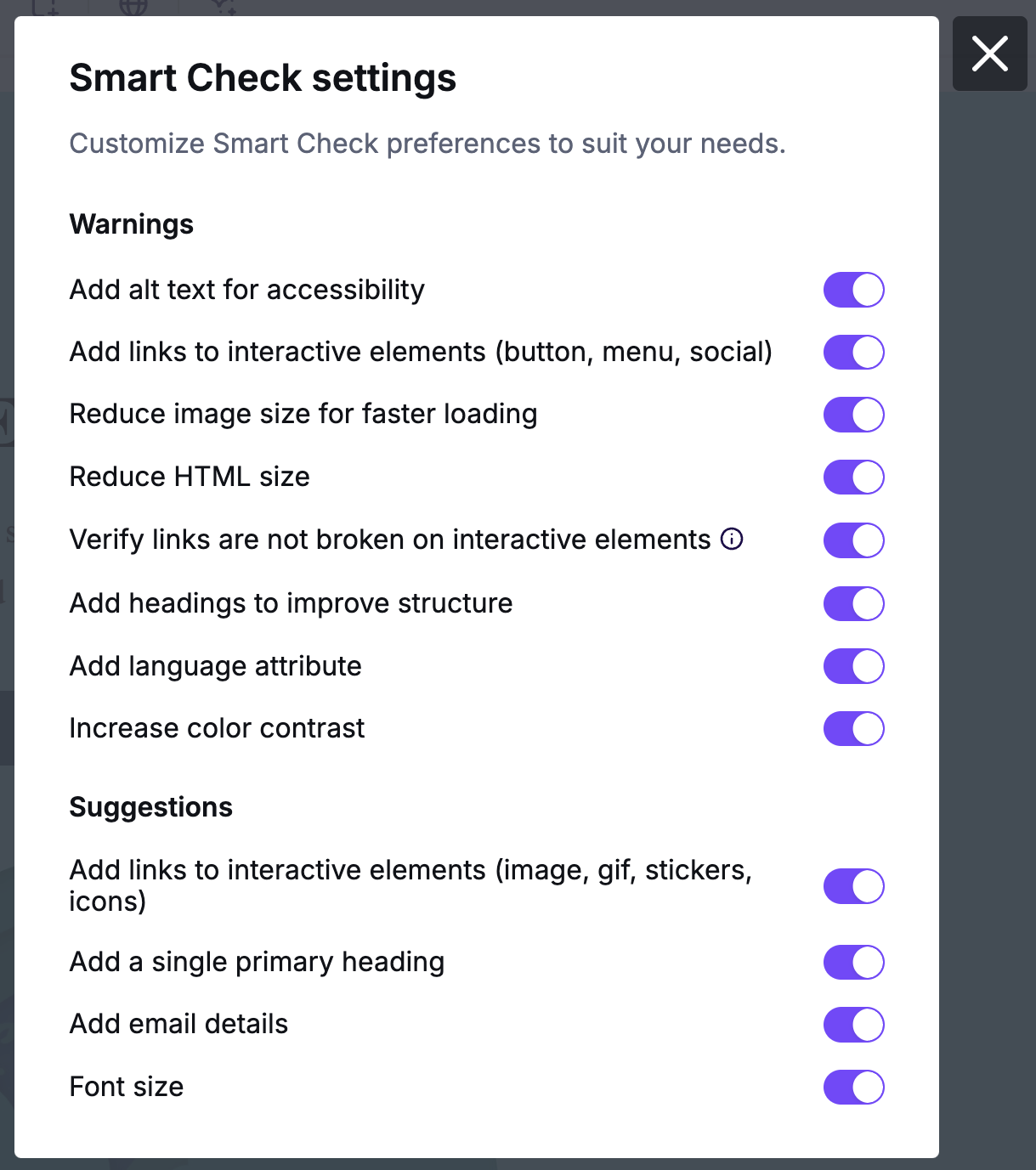Turn off the Reduce HTML size warning

853,477
